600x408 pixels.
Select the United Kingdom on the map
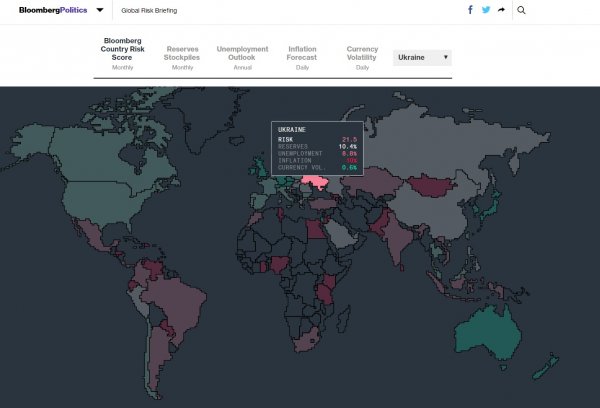click(262, 167)
